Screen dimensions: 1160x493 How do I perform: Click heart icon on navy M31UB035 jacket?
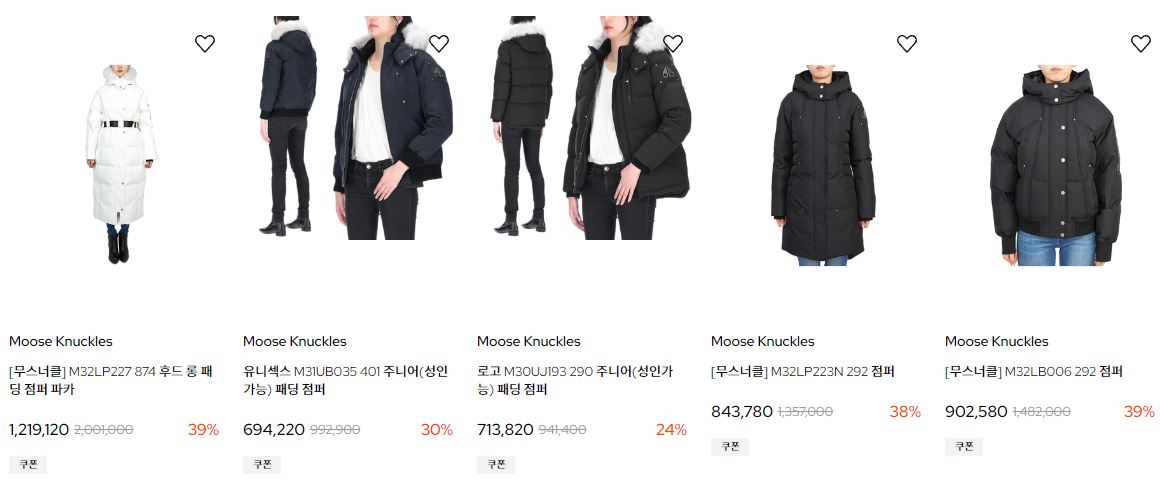point(439,44)
